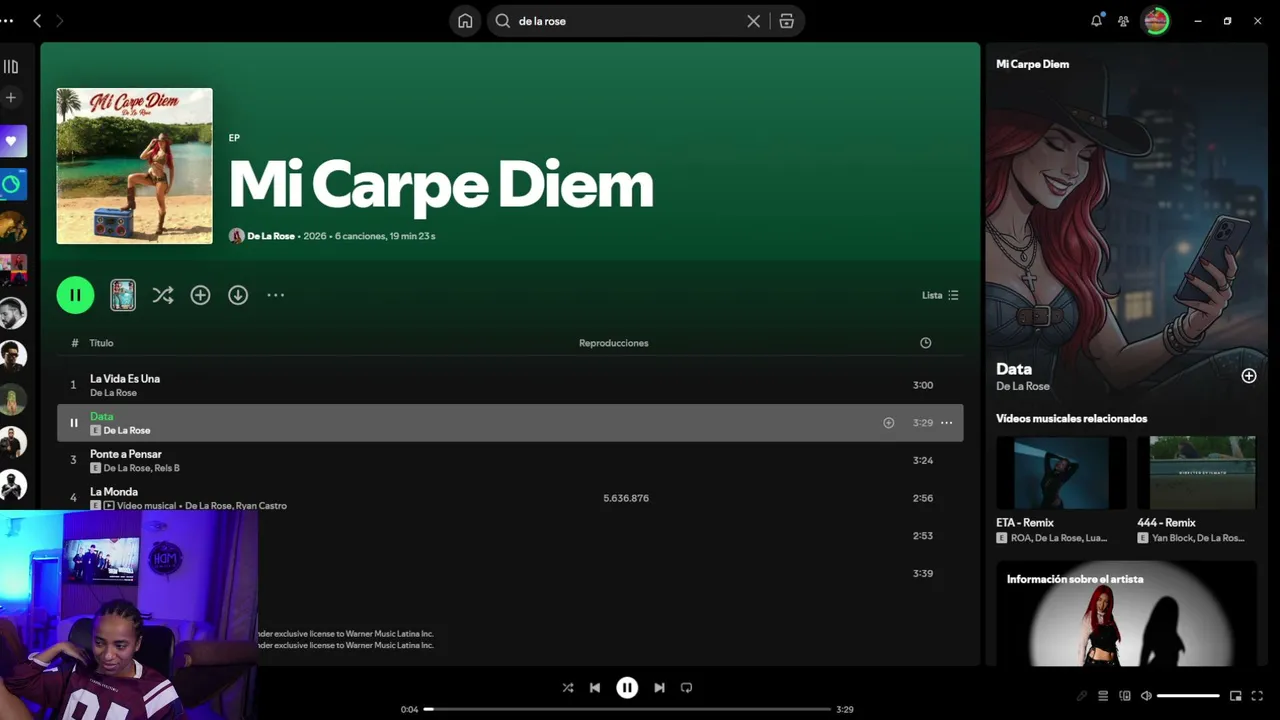This screenshot has width=1280, height=720.
Task: Open the friends activity icon
Action: point(1124,21)
